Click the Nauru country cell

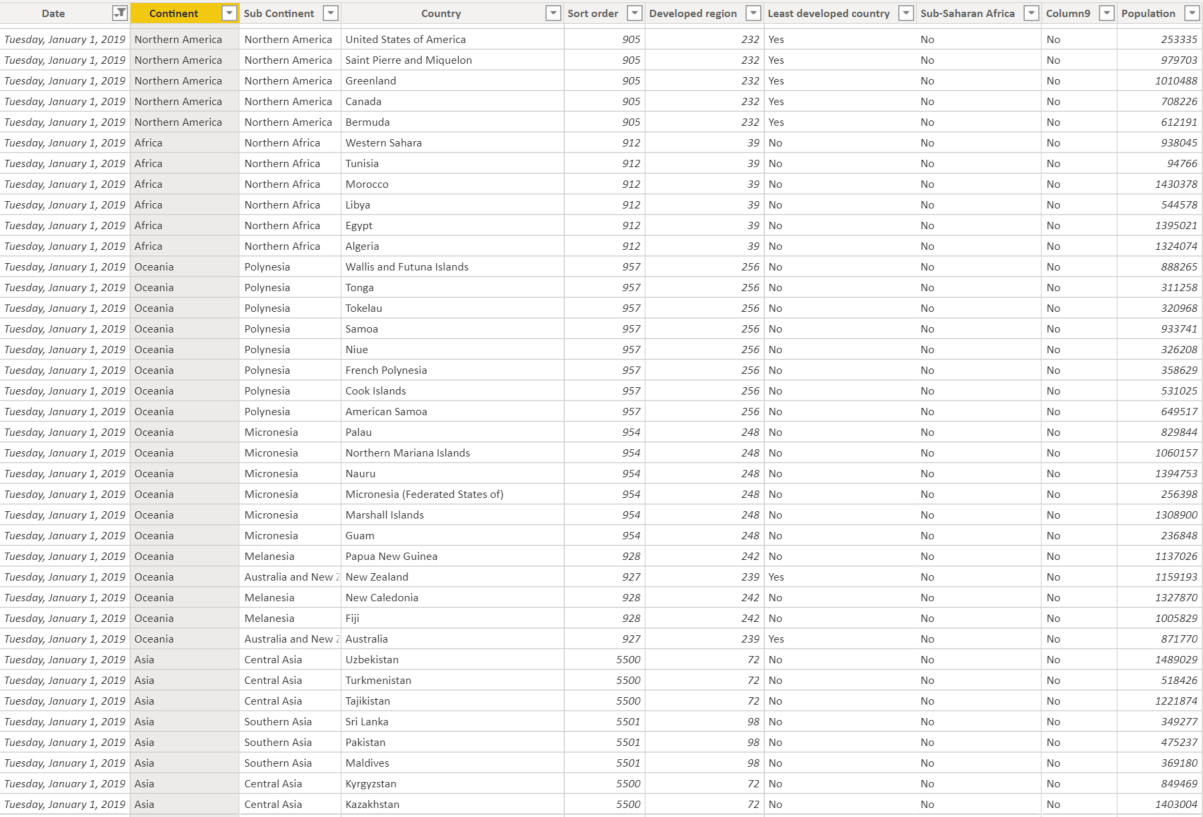452,474
